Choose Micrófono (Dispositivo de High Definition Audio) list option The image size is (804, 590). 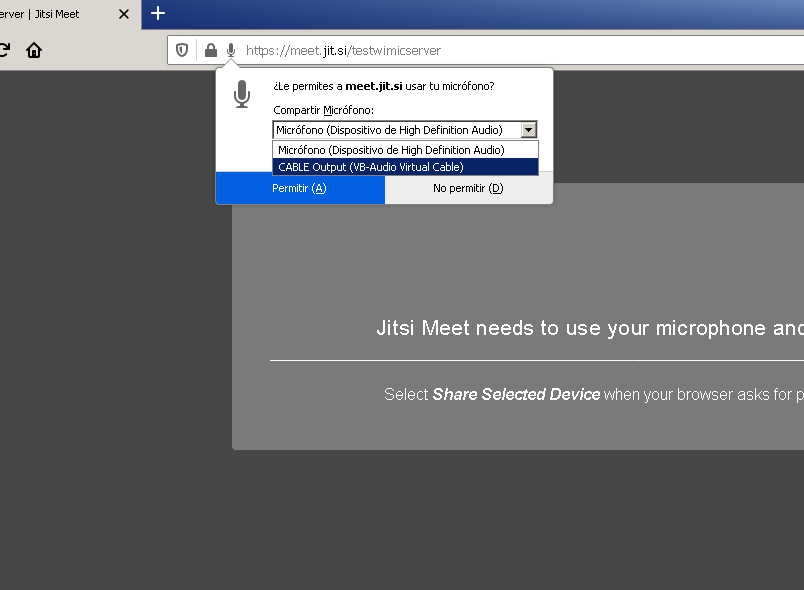point(405,150)
